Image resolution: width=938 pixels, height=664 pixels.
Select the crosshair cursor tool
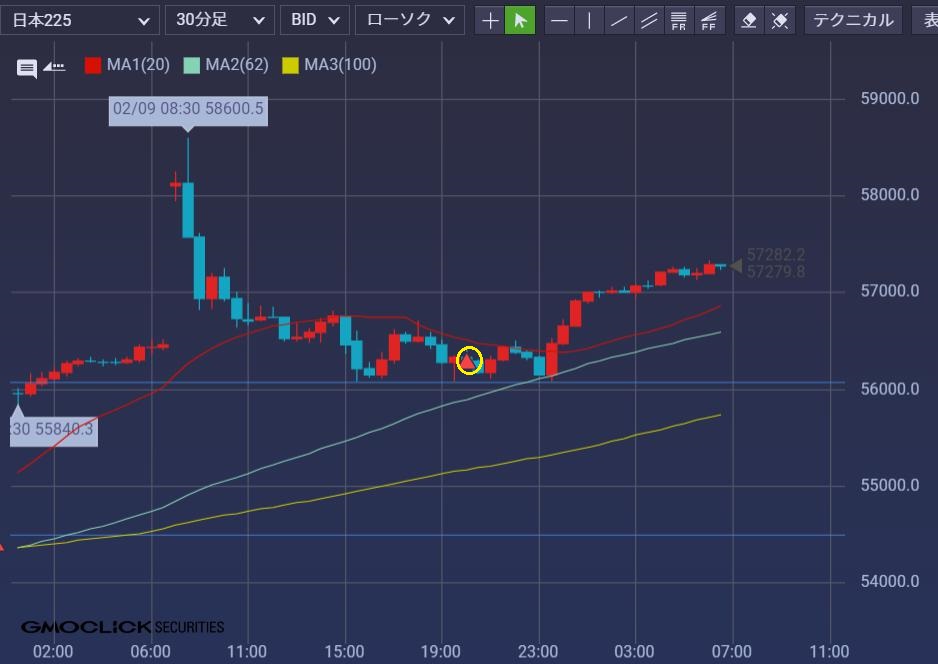[490, 20]
